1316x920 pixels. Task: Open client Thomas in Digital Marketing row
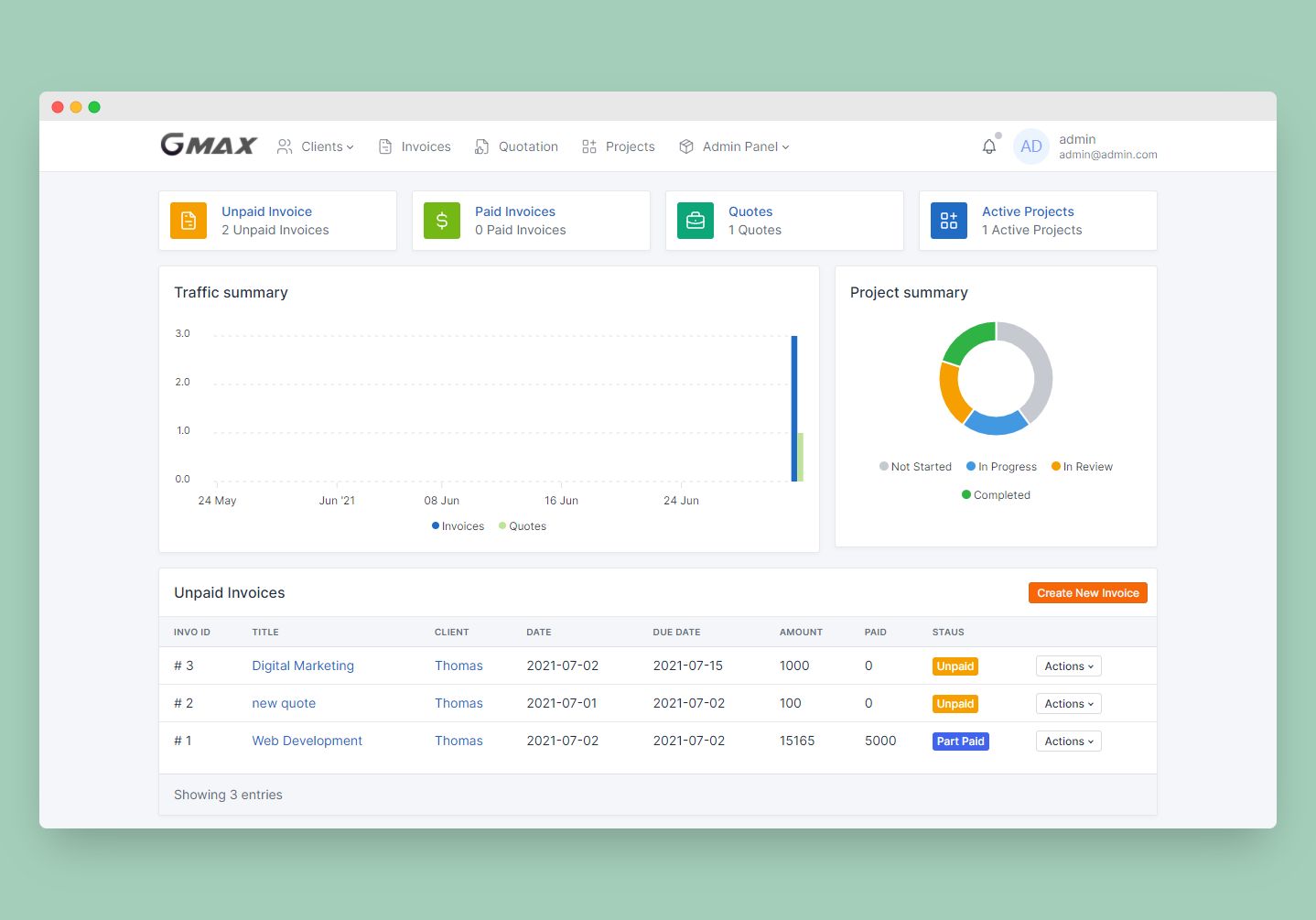458,666
